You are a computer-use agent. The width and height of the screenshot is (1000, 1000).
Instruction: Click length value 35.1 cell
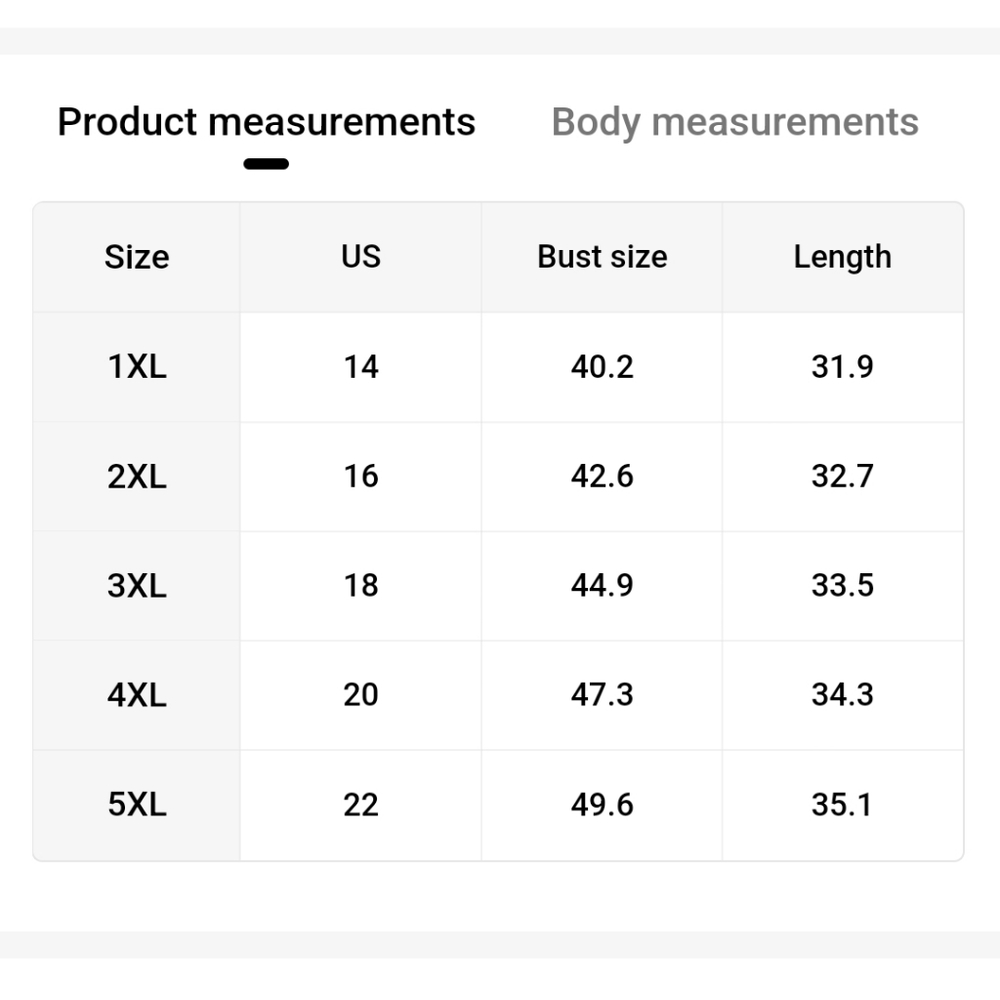click(x=842, y=805)
